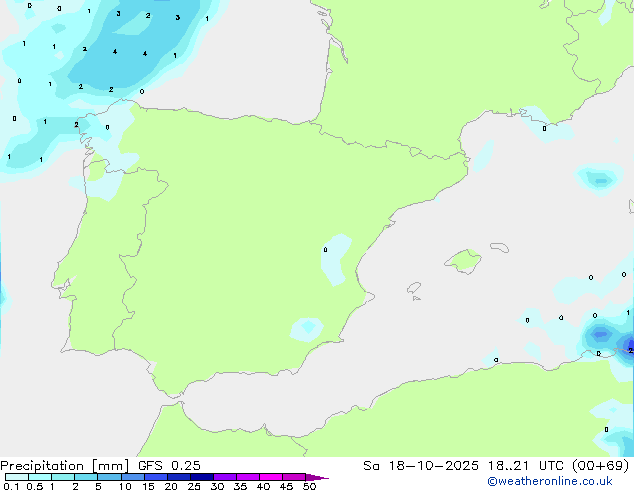Click the arrow tip above 50 on legend
Image resolution: width=634 pixels, height=490 pixels.
[317, 477]
